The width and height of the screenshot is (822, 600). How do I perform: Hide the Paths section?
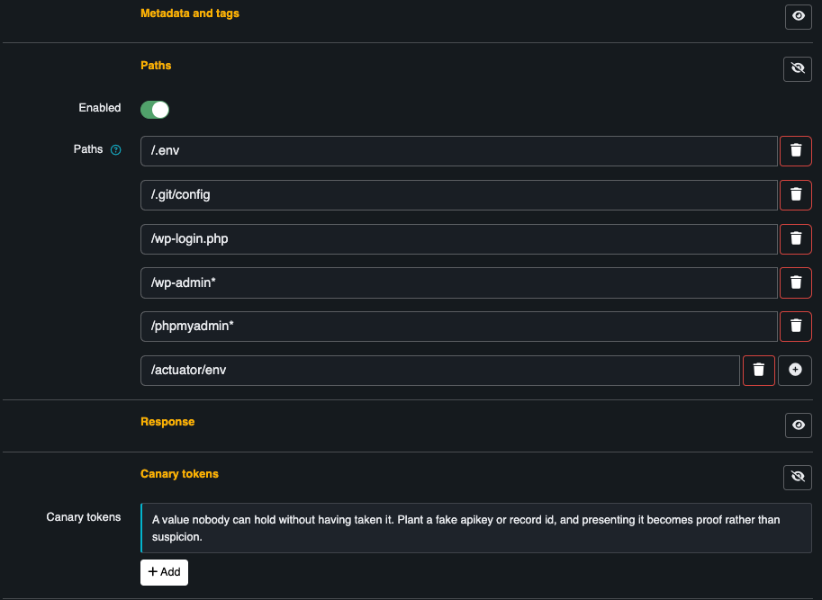(797, 69)
